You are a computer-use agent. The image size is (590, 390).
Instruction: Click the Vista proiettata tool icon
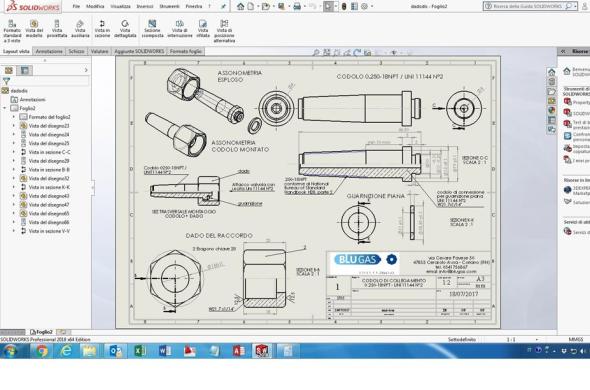tap(57, 24)
